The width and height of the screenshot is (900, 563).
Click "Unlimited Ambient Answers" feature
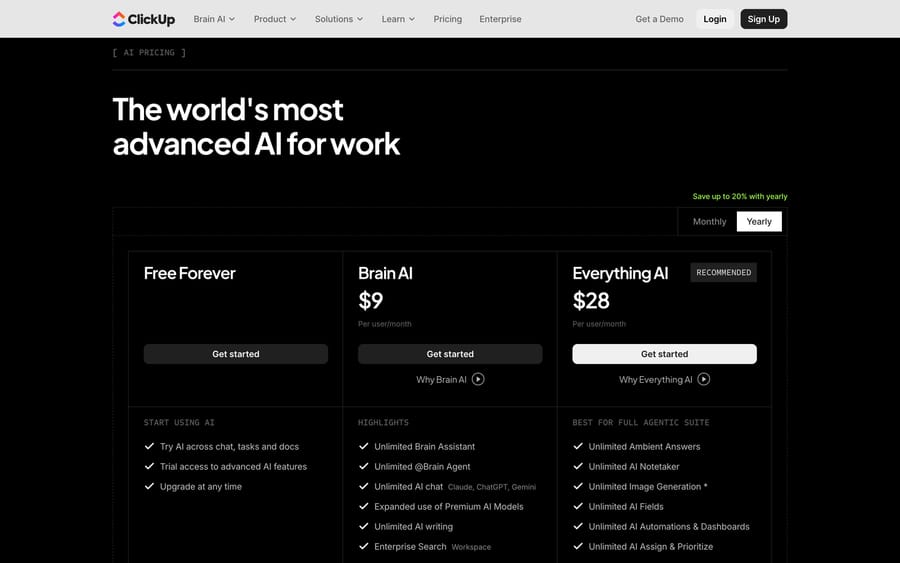pos(645,446)
